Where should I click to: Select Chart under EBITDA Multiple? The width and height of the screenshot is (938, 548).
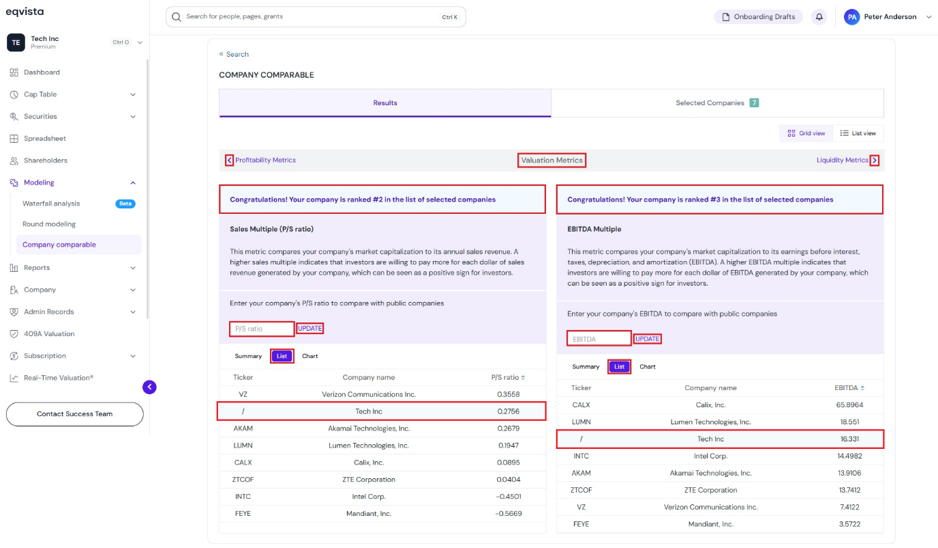(647, 367)
